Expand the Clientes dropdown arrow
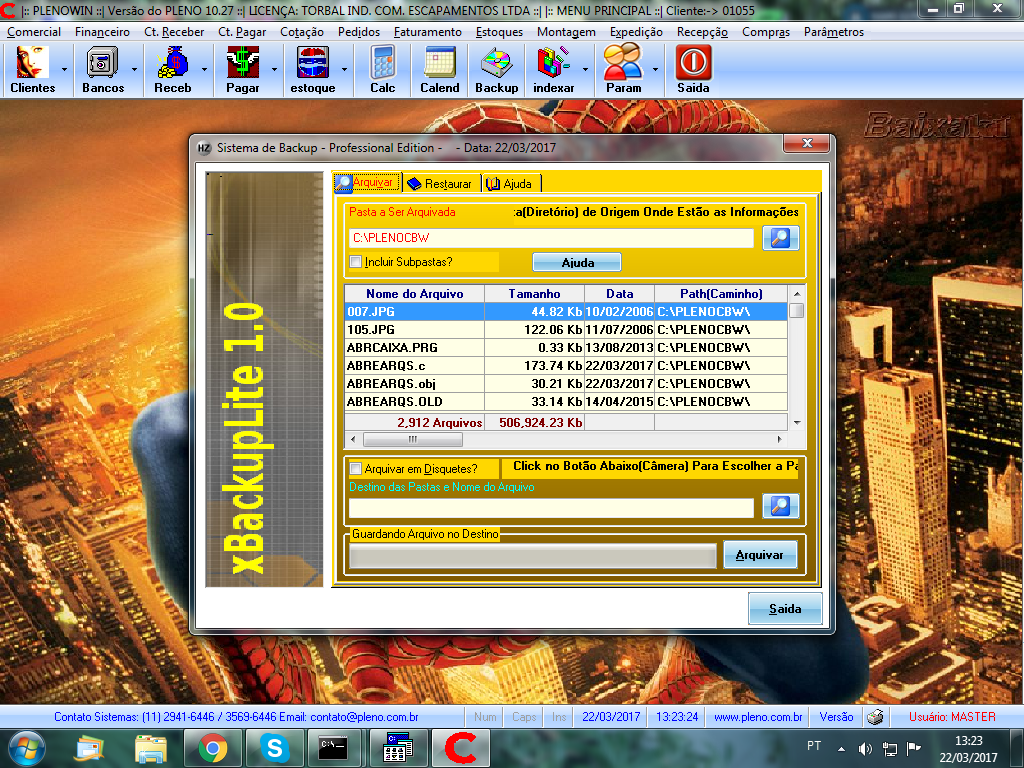The width and height of the screenshot is (1024, 768). 65,69
